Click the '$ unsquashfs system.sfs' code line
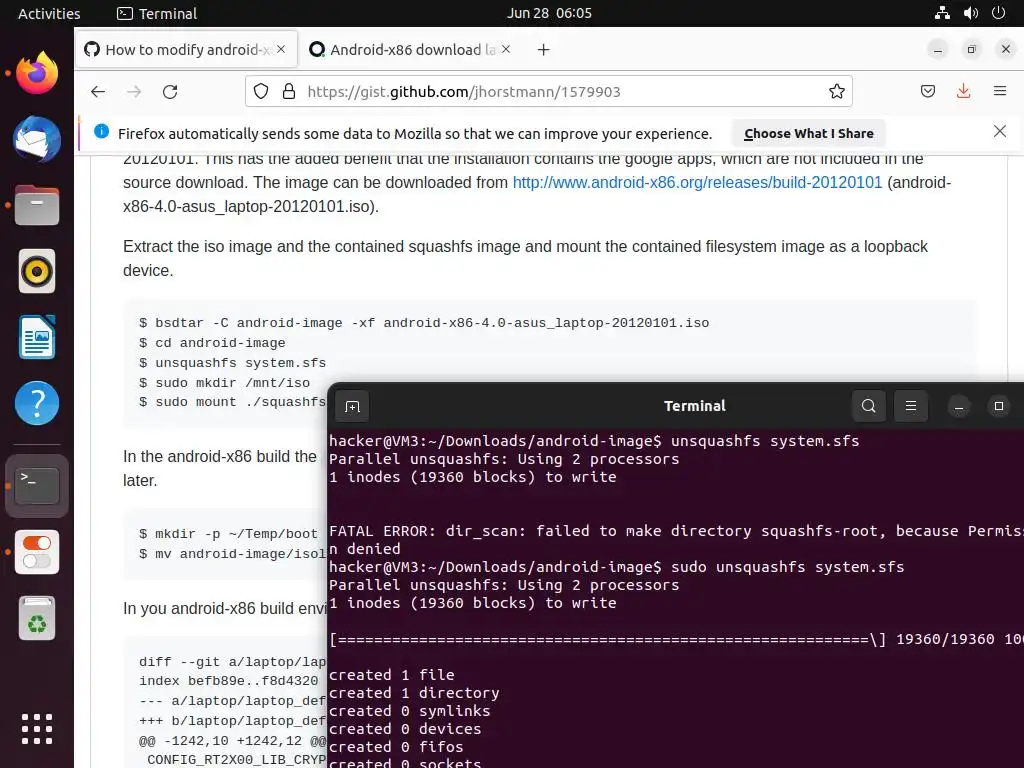 (x=232, y=362)
